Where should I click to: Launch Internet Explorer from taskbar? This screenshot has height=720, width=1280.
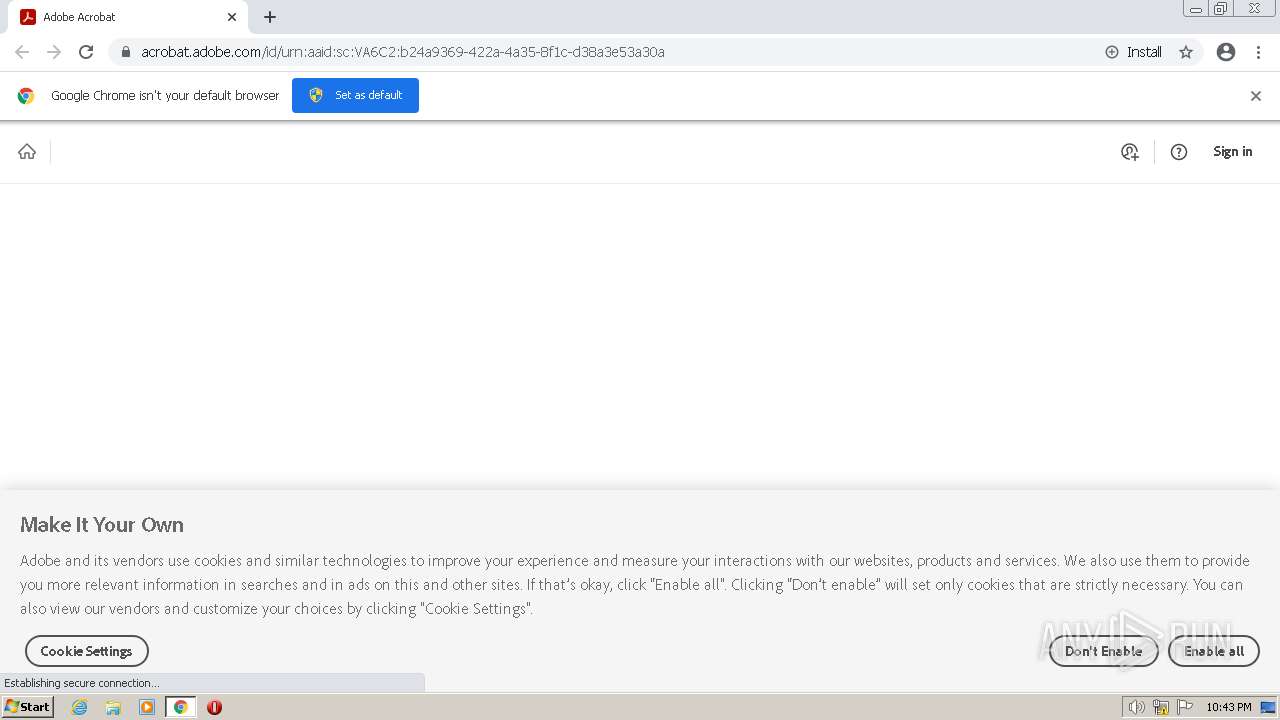(80, 707)
